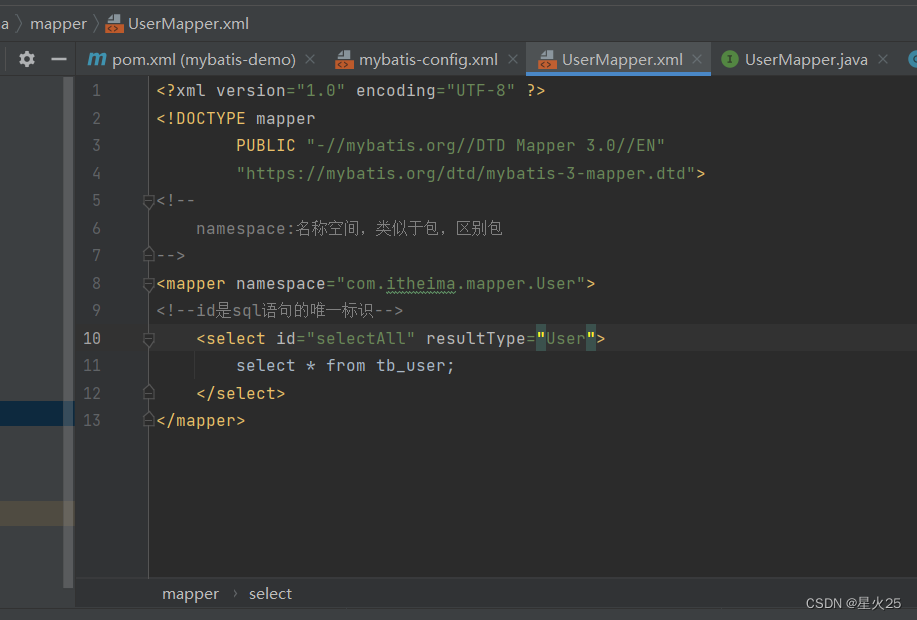The image size is (917, 620).
Task: Collapse the mapper element at line 8
Action: pyautogui.click(x=148, y=283)
